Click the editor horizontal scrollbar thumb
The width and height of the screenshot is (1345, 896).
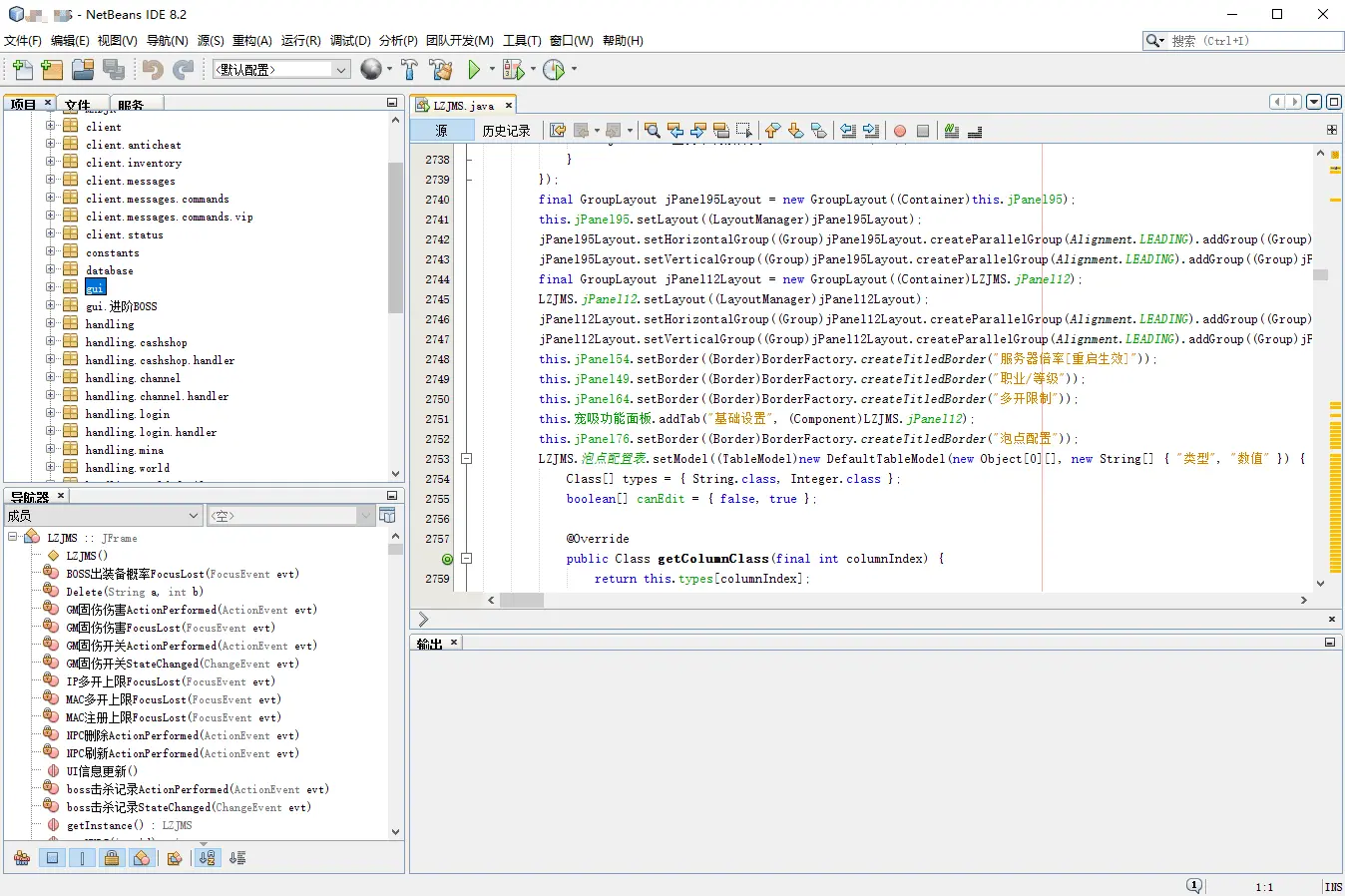522,600
